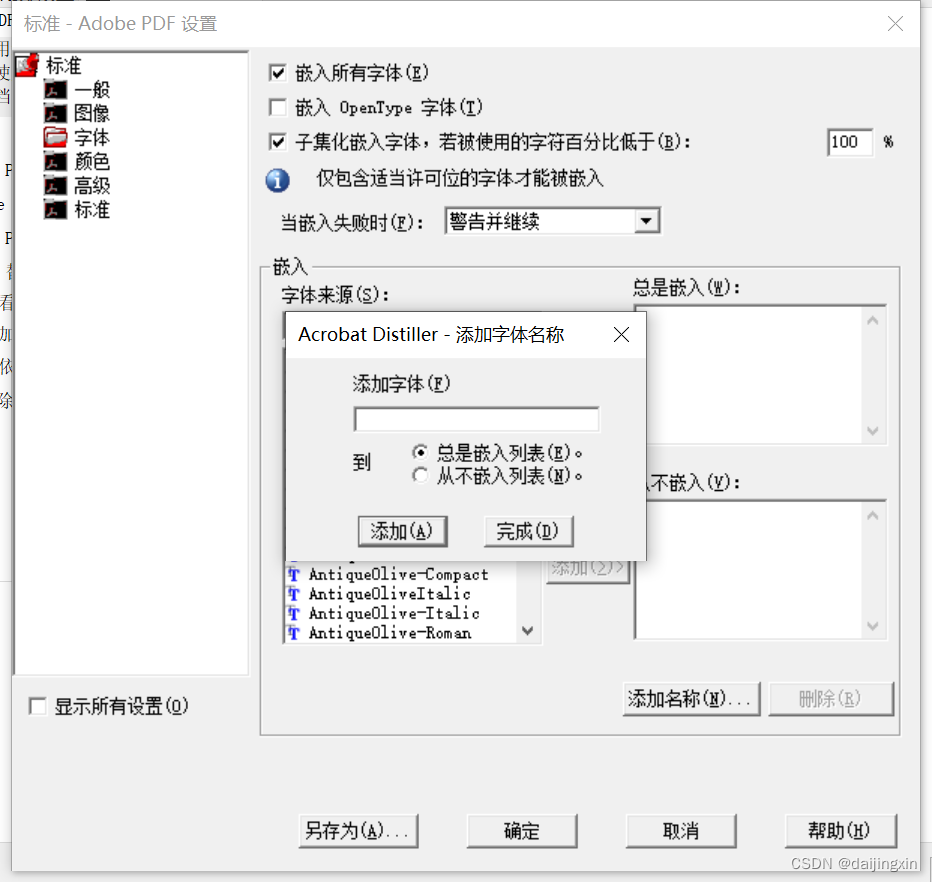This screenshot has height=882, width=932.
Task: Open the 一般 settings page
Action: click(92, 90)
